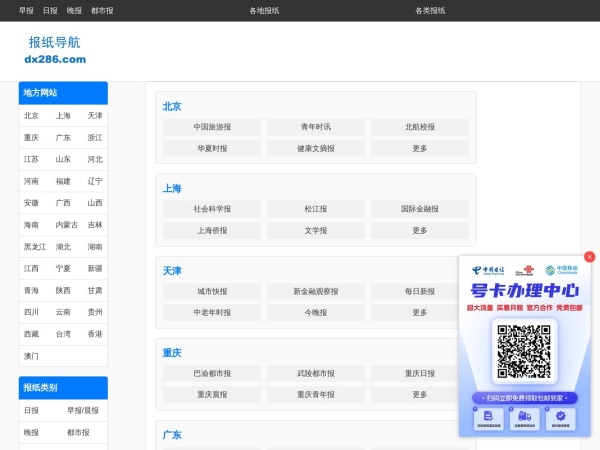Open 国际金融报 newspaper
600x450 pixels.
coord(419,209)
